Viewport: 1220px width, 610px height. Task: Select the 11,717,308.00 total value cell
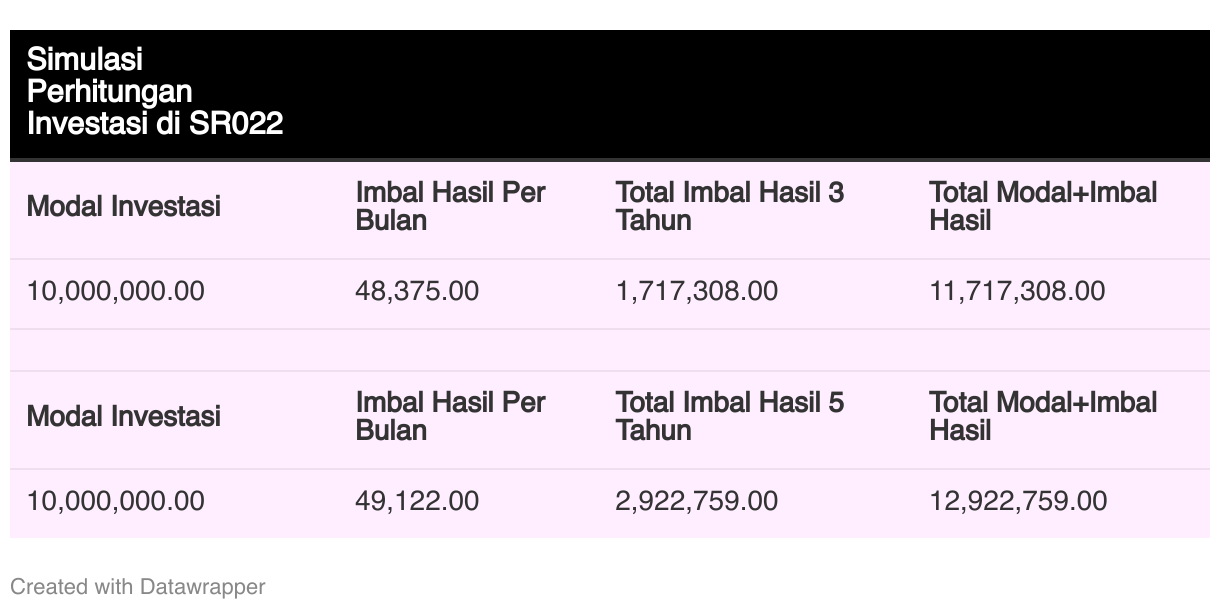1017,291
